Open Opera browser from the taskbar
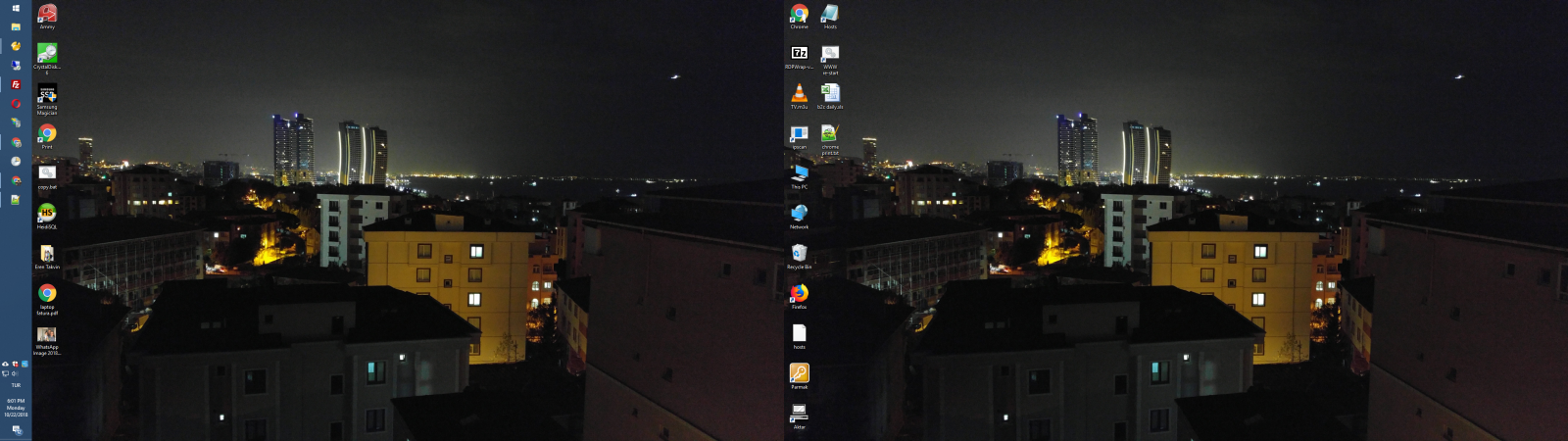The image size is (1568, 441). (16, 103)
